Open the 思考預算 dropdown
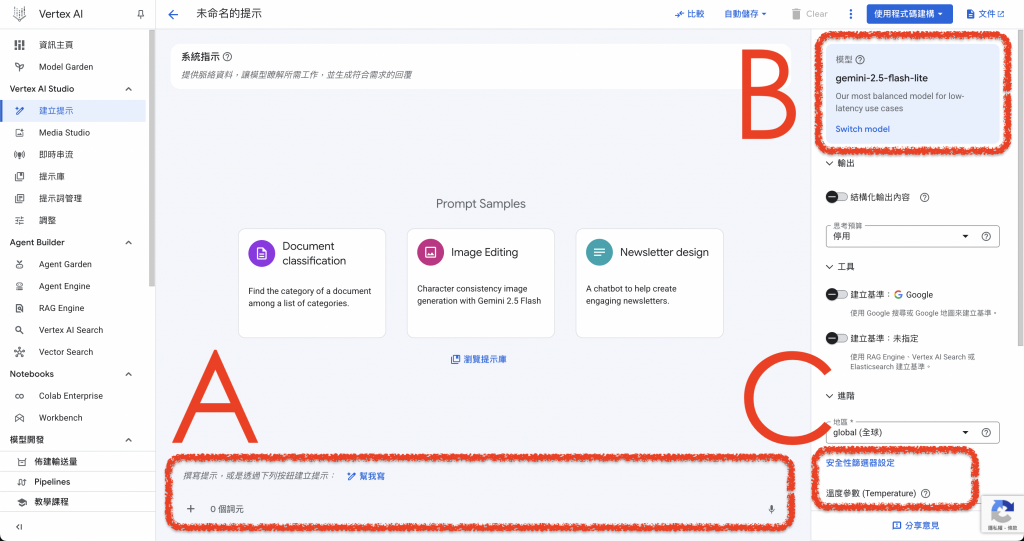 pos(912,237)
